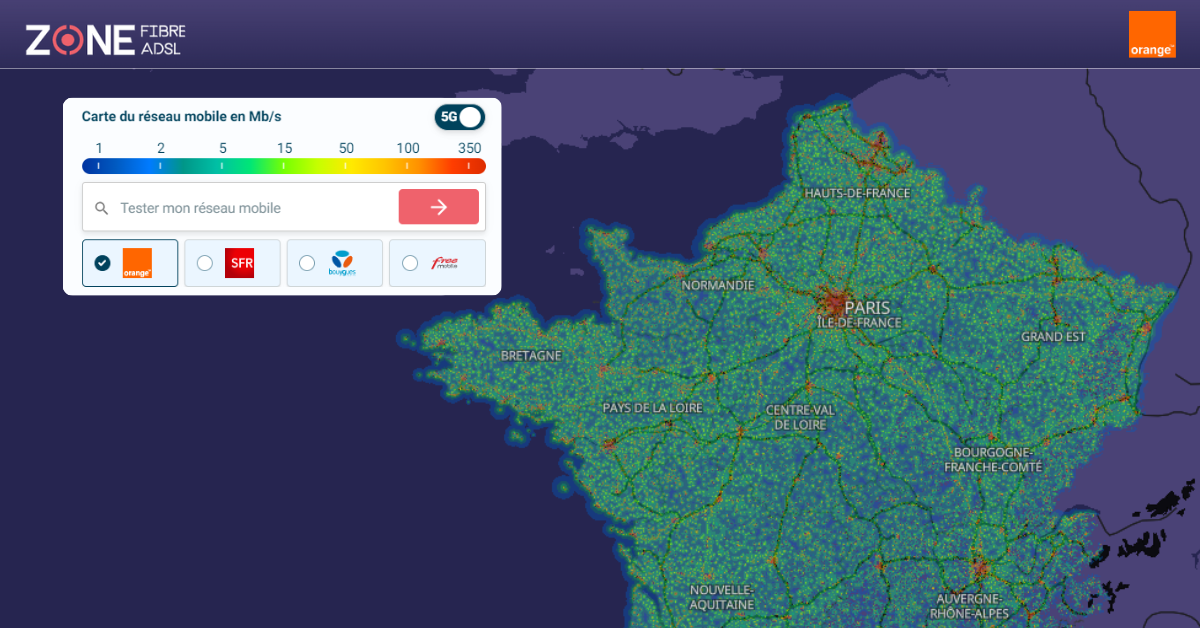Click the red arrow submit icon
The height and width of the screenshot is (628, 1200).
pyautogui.click(x=438, y=206)
